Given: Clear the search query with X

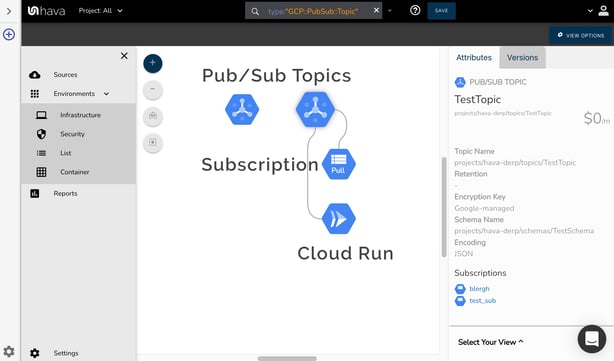Looking at the screenshot, I should [x=376, y=11].
